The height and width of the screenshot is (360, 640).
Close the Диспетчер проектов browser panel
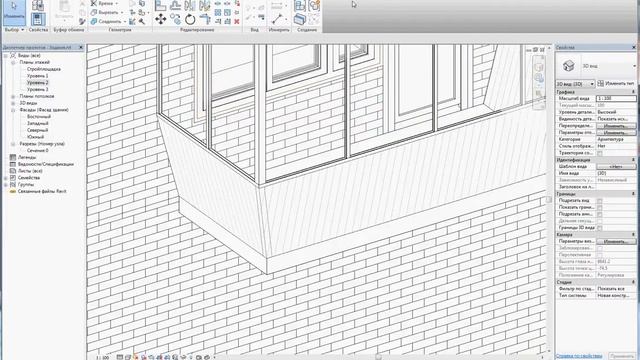pos(81,47)
